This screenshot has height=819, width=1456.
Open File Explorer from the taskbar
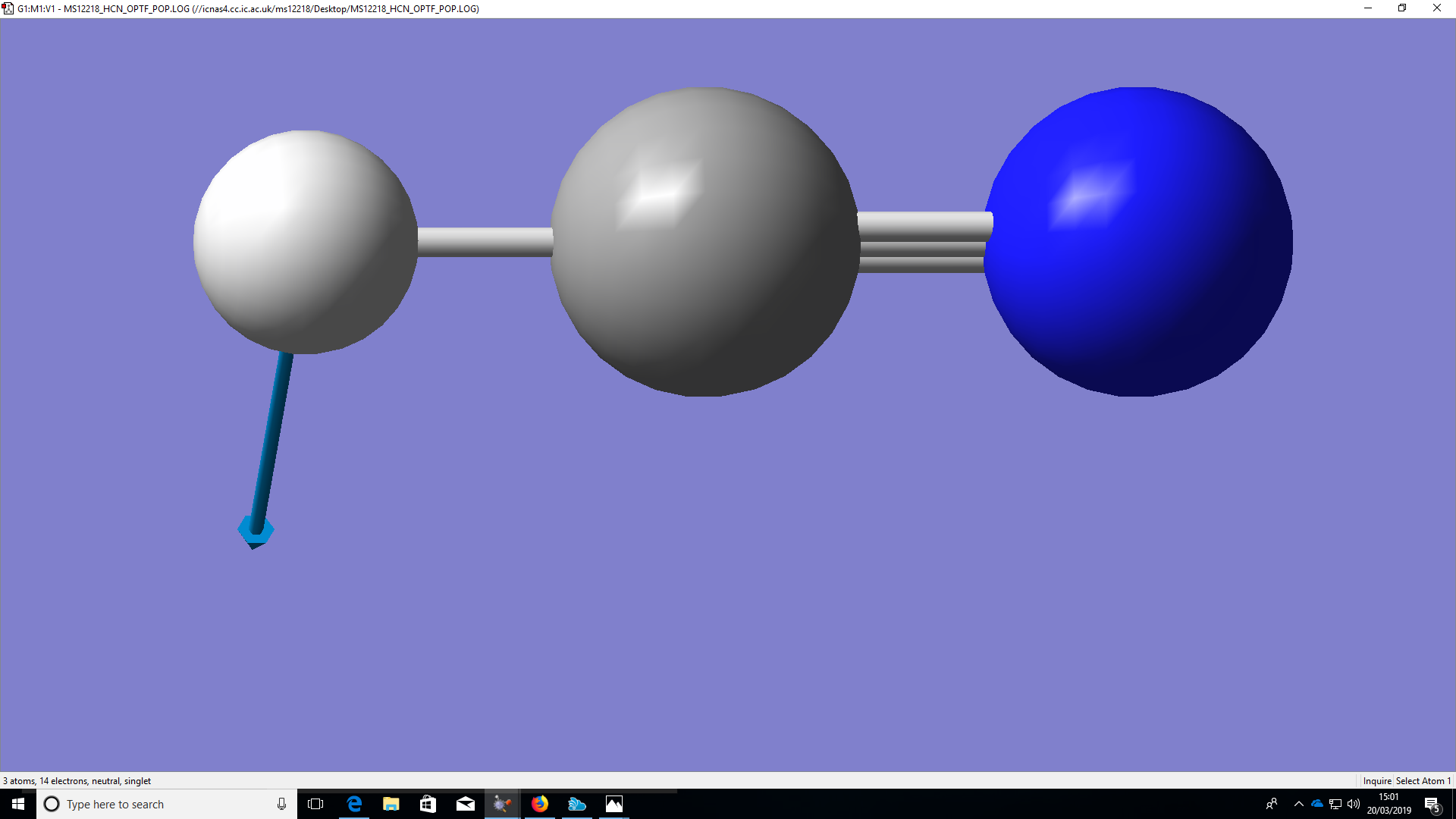pyautogui.click(x=391, y=804)
